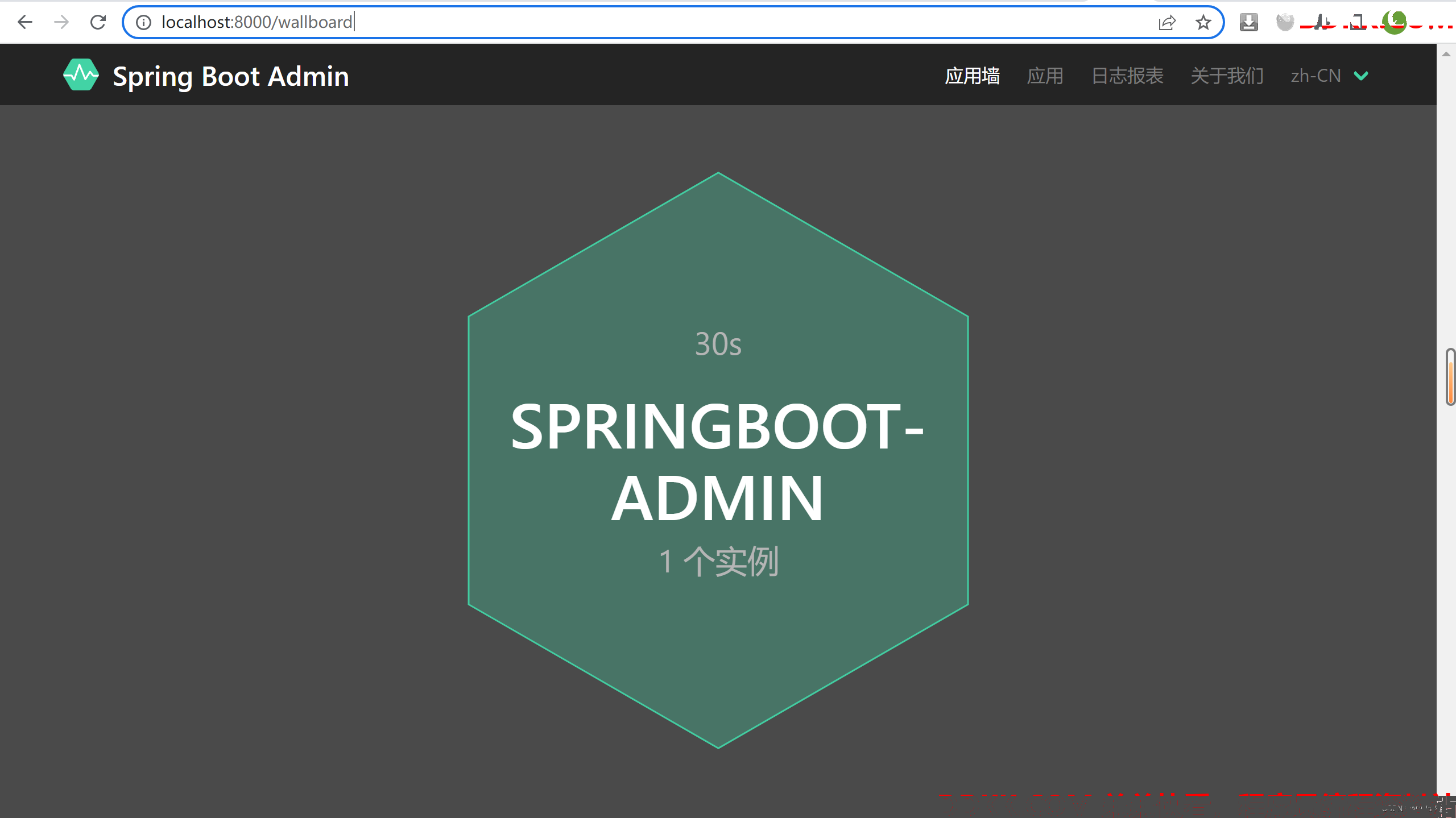Click the browser forward arrow
Image resolution: width=1456 pixels, height=818 pixels.
pos(61,22)
